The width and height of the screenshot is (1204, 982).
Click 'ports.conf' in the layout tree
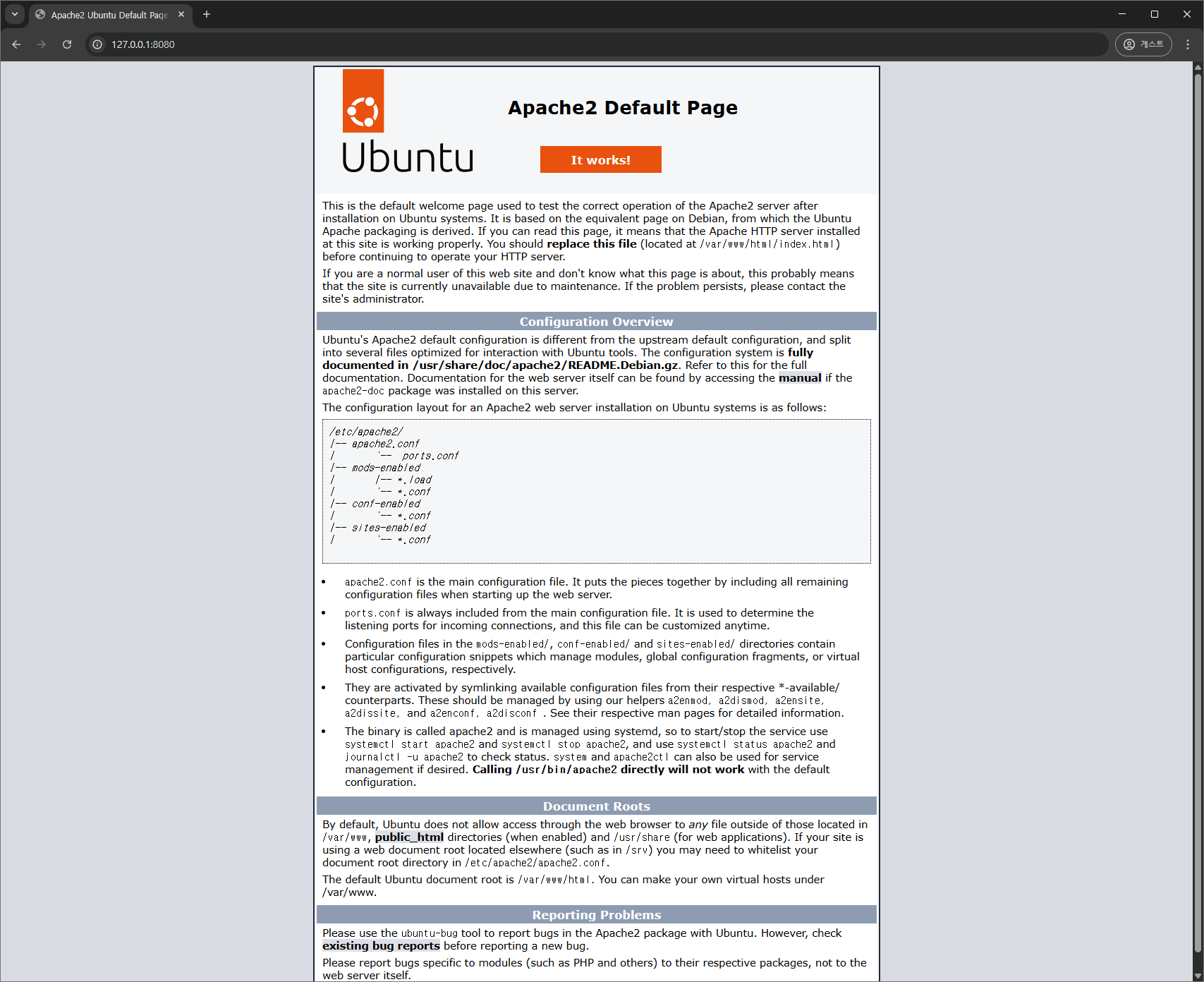click(430, 456)
